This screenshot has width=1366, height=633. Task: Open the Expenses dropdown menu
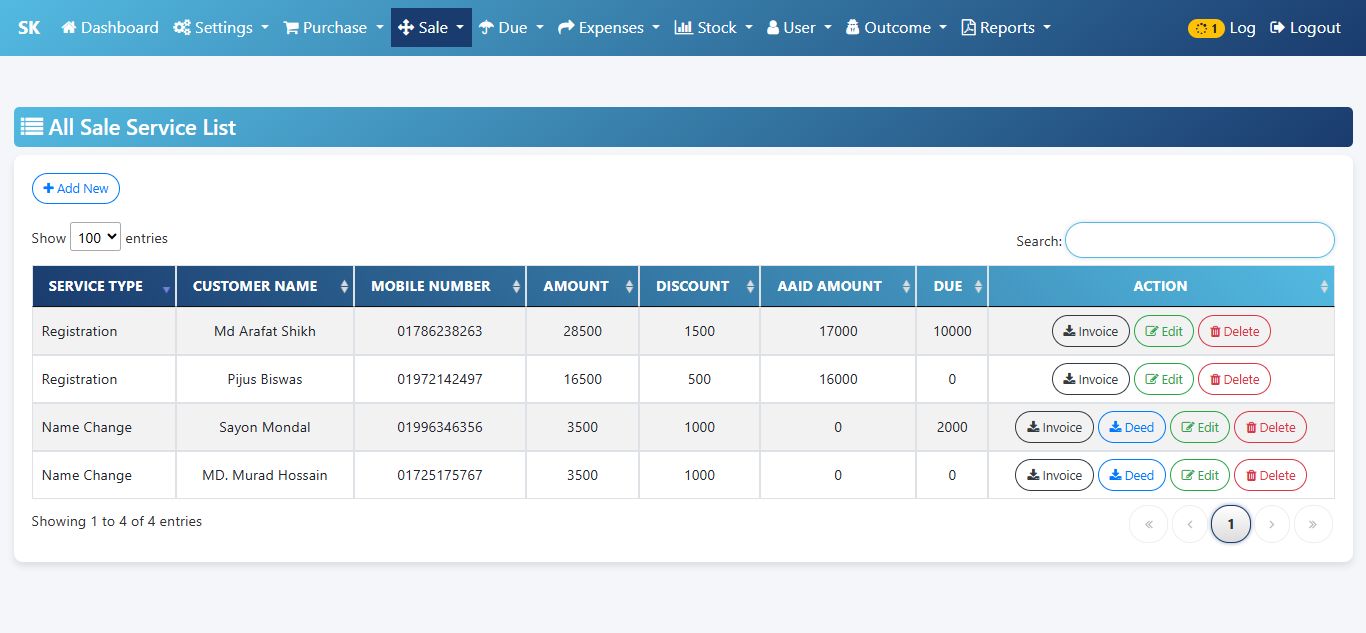pos(609,28)
